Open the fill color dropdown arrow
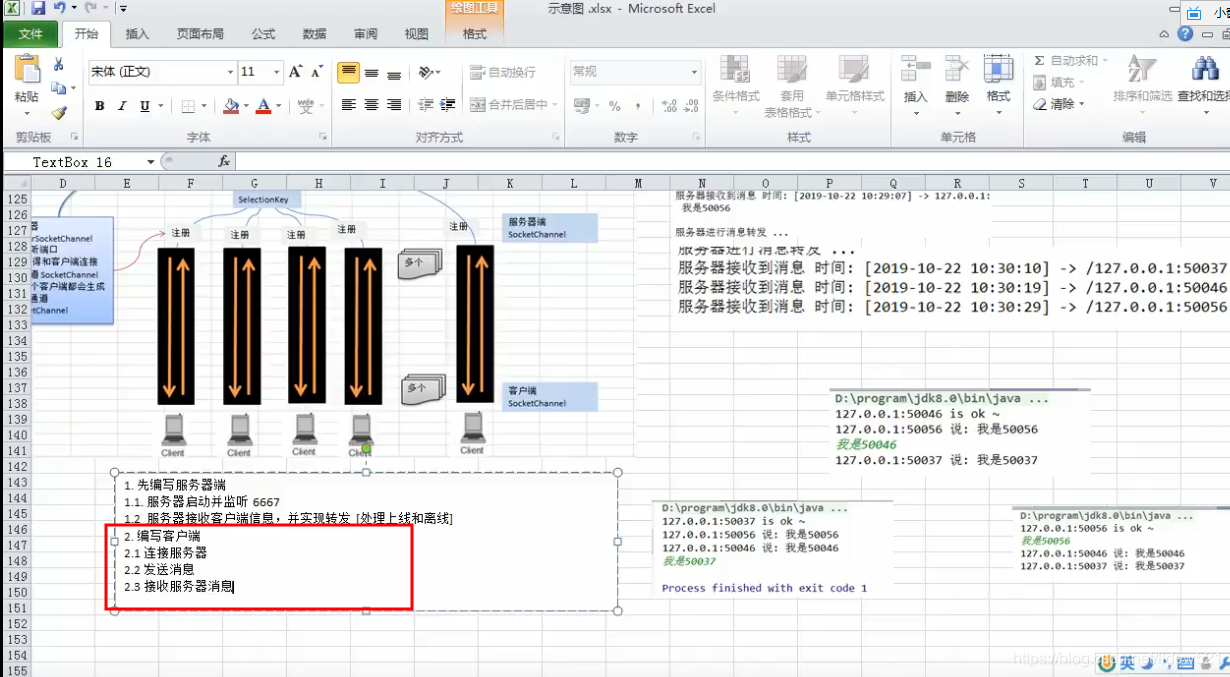 246,105
